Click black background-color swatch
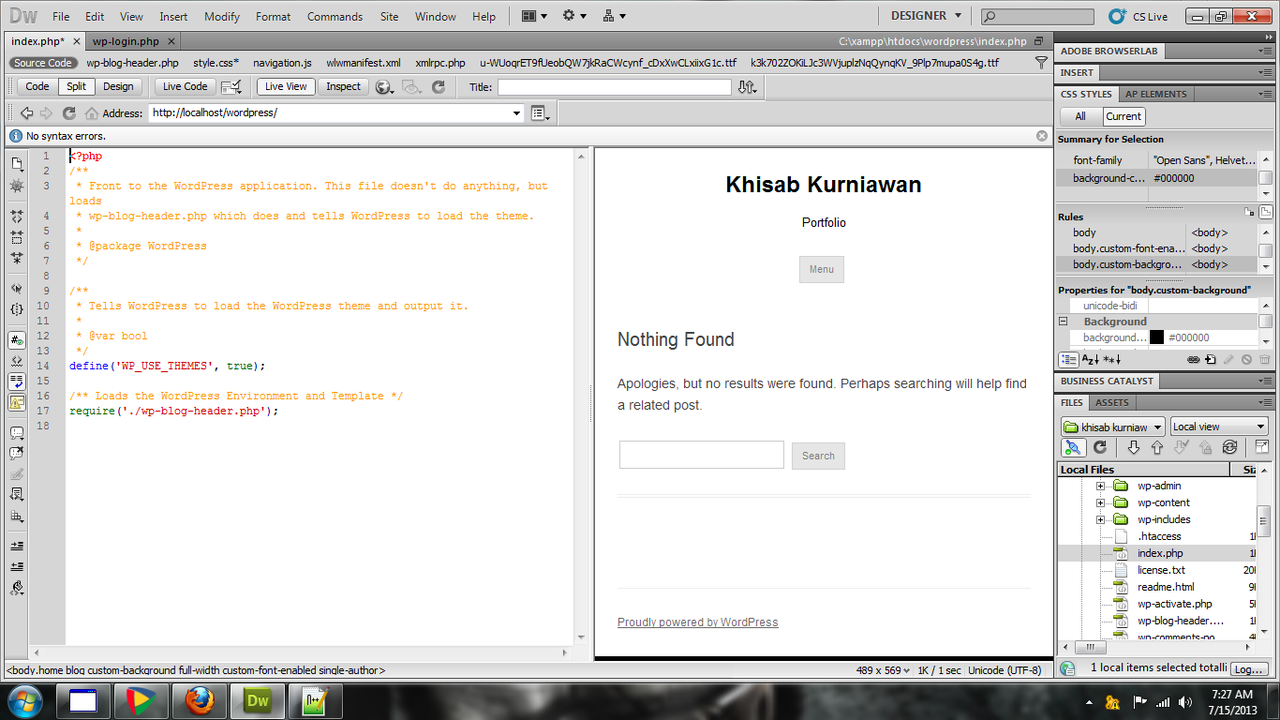The height and width of the screenshot is (720, 1280). point(1157,338)
